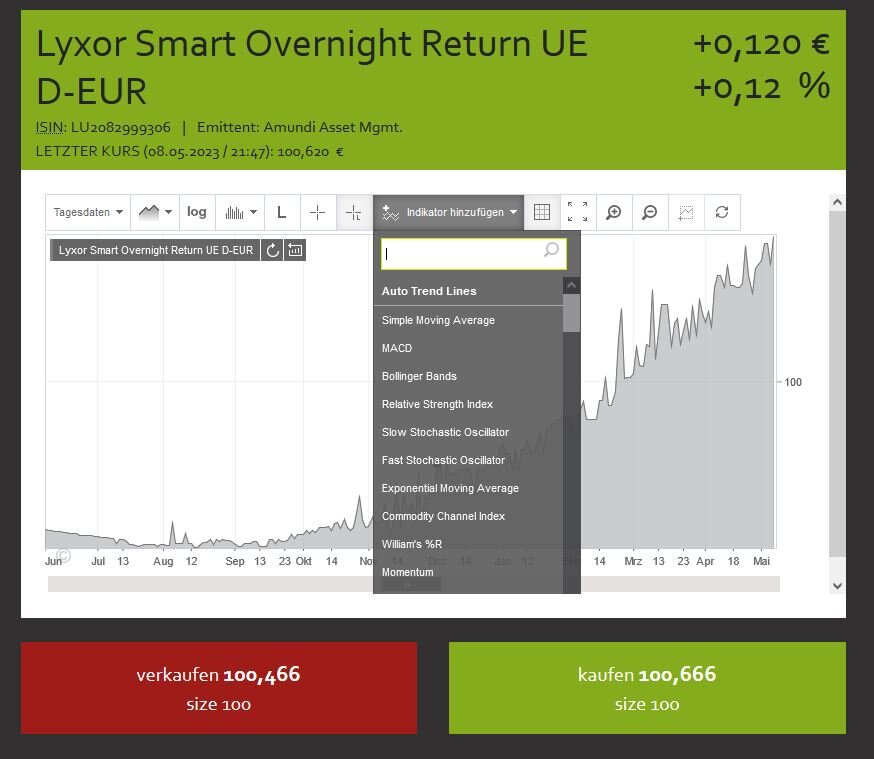This screenshot has width=874, height=759.
Task: Click the verkaufen 100,466 sell button
Action: (x=218, y=688)
